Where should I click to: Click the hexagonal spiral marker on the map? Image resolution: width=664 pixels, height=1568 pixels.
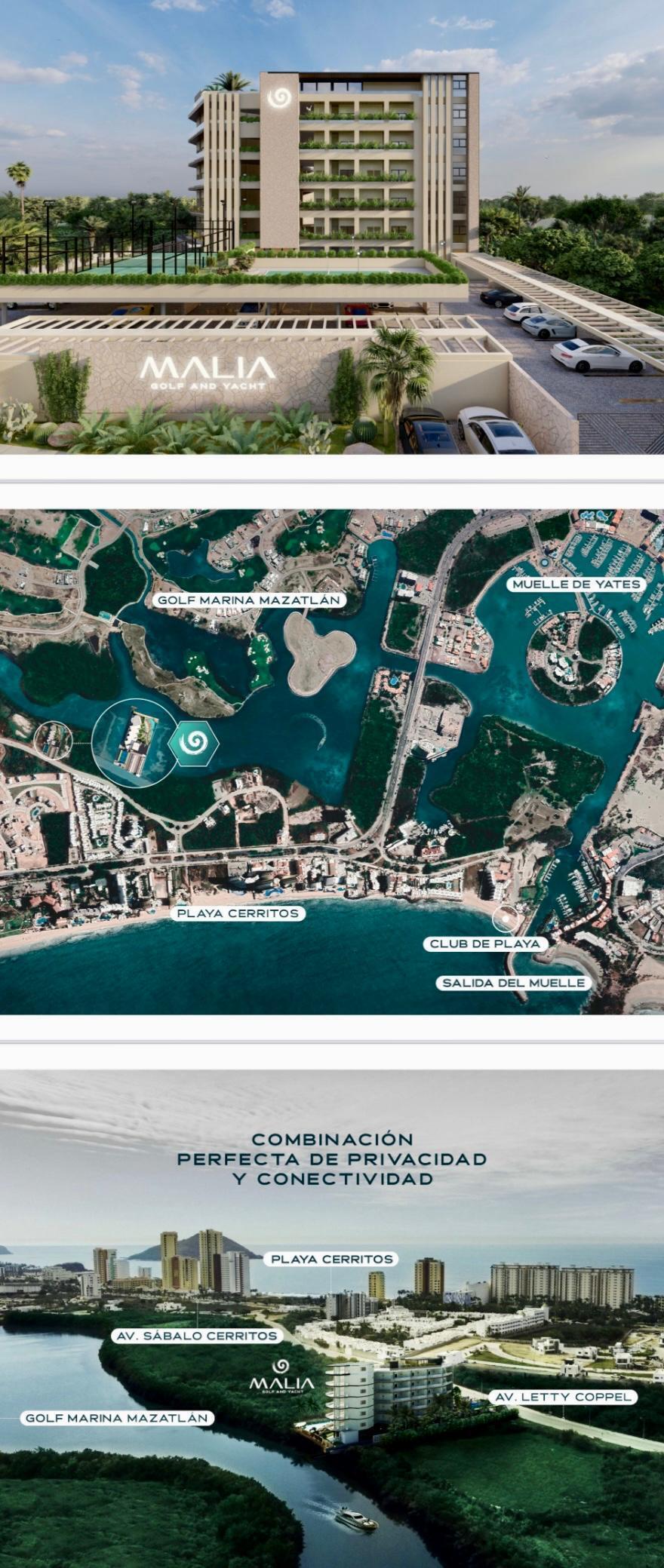[193, 744]
